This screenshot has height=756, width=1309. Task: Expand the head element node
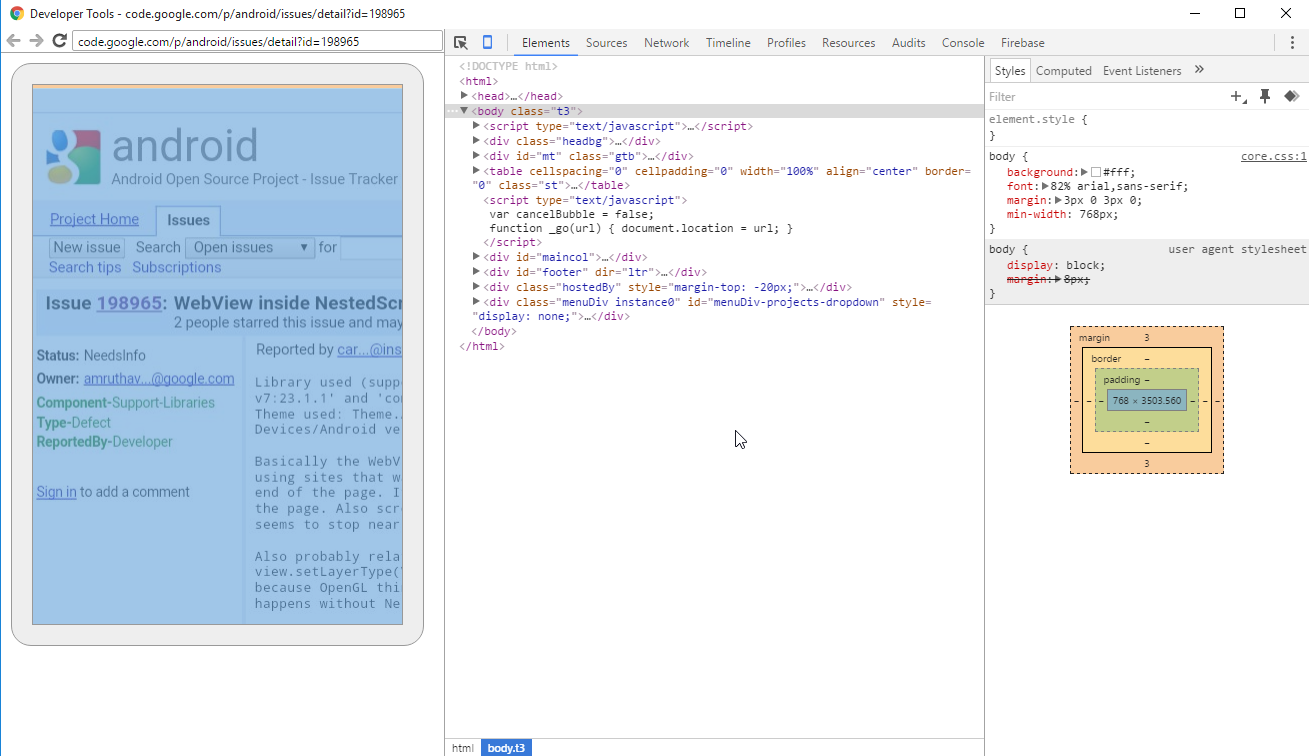[464, 96]
